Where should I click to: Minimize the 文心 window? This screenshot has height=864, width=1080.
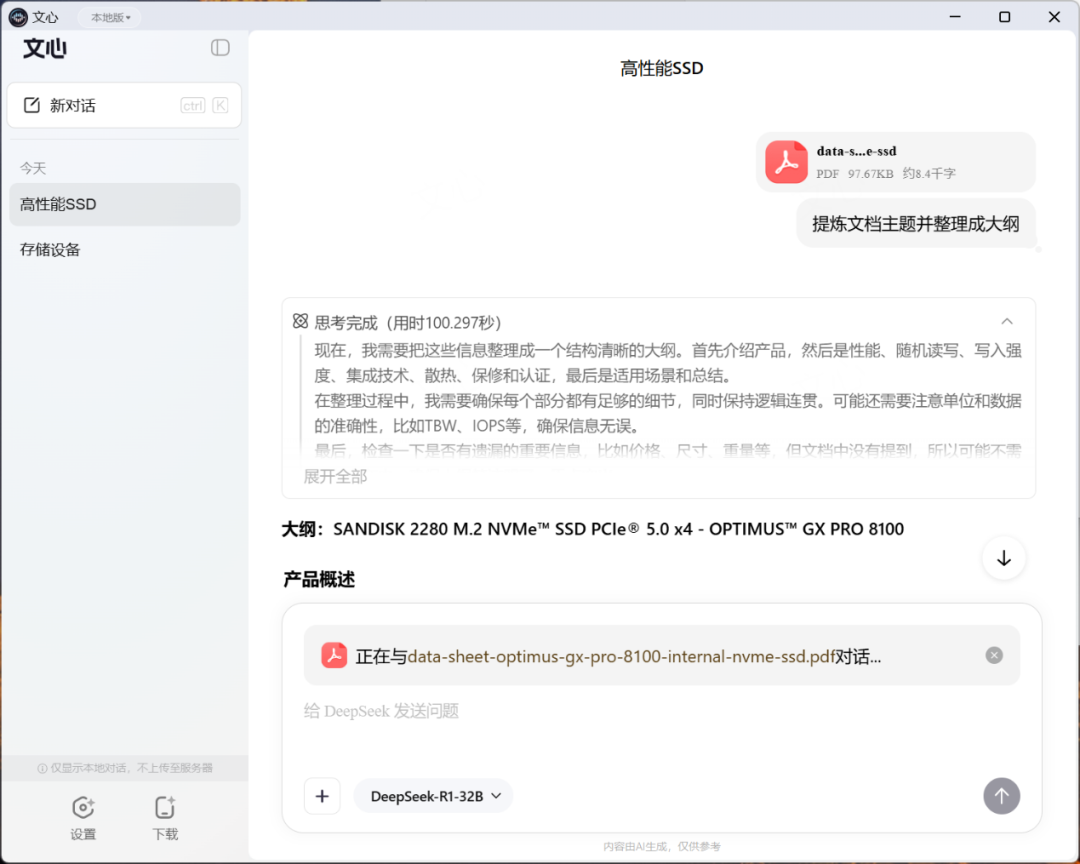click(x=955, y=17)
